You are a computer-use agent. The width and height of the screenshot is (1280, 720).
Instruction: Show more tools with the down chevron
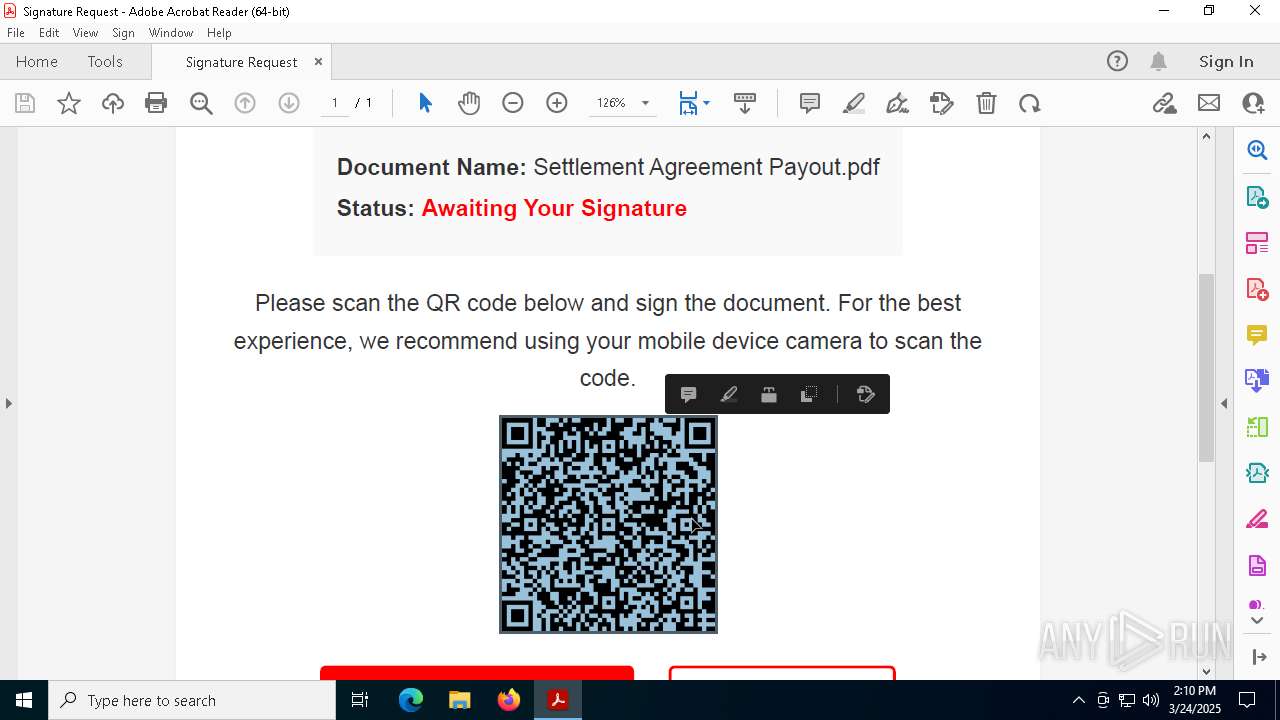click(x=1257, y=621)
